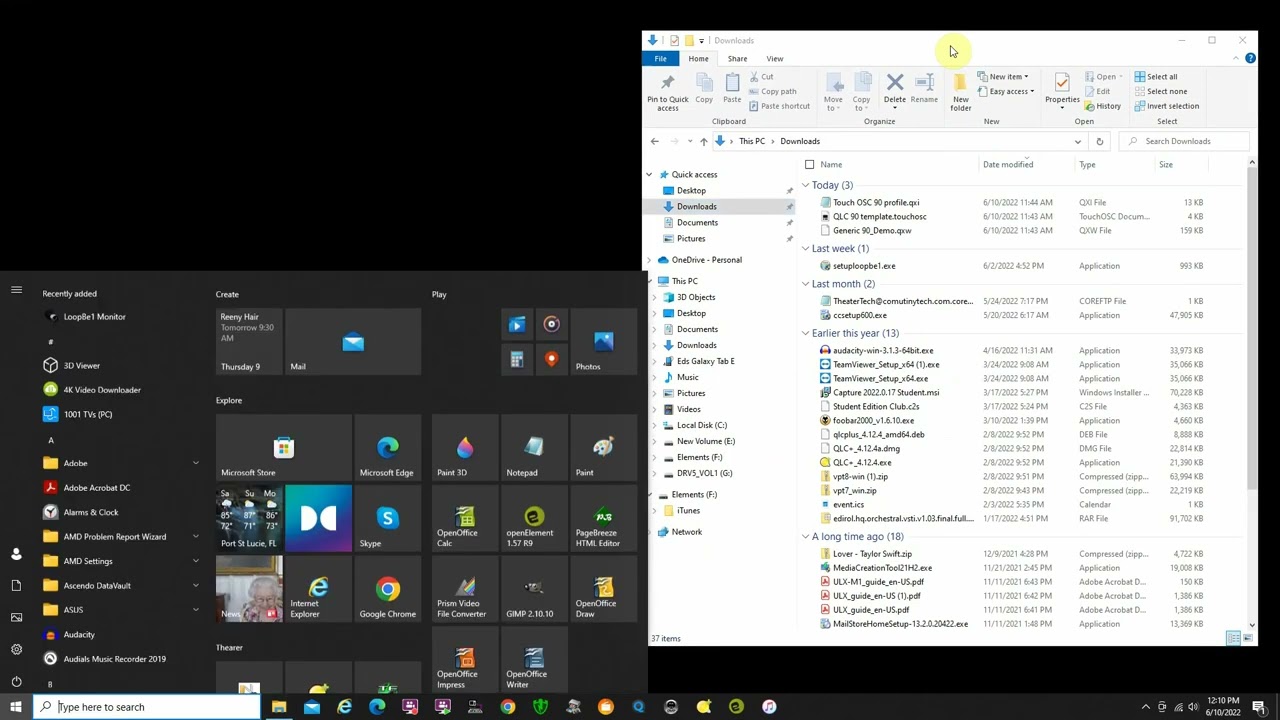1280x720 pixels.
Task: Sort files by the Size column
Action: pos(1181,164)
